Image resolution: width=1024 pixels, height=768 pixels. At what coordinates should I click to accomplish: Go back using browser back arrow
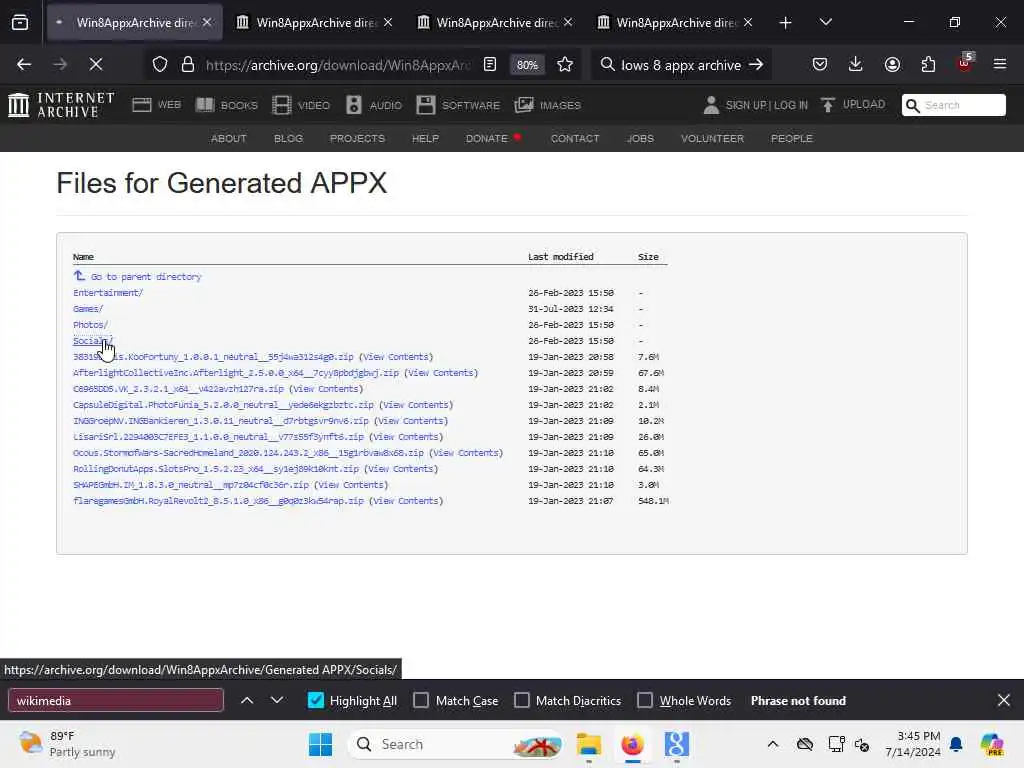(24, 64)
